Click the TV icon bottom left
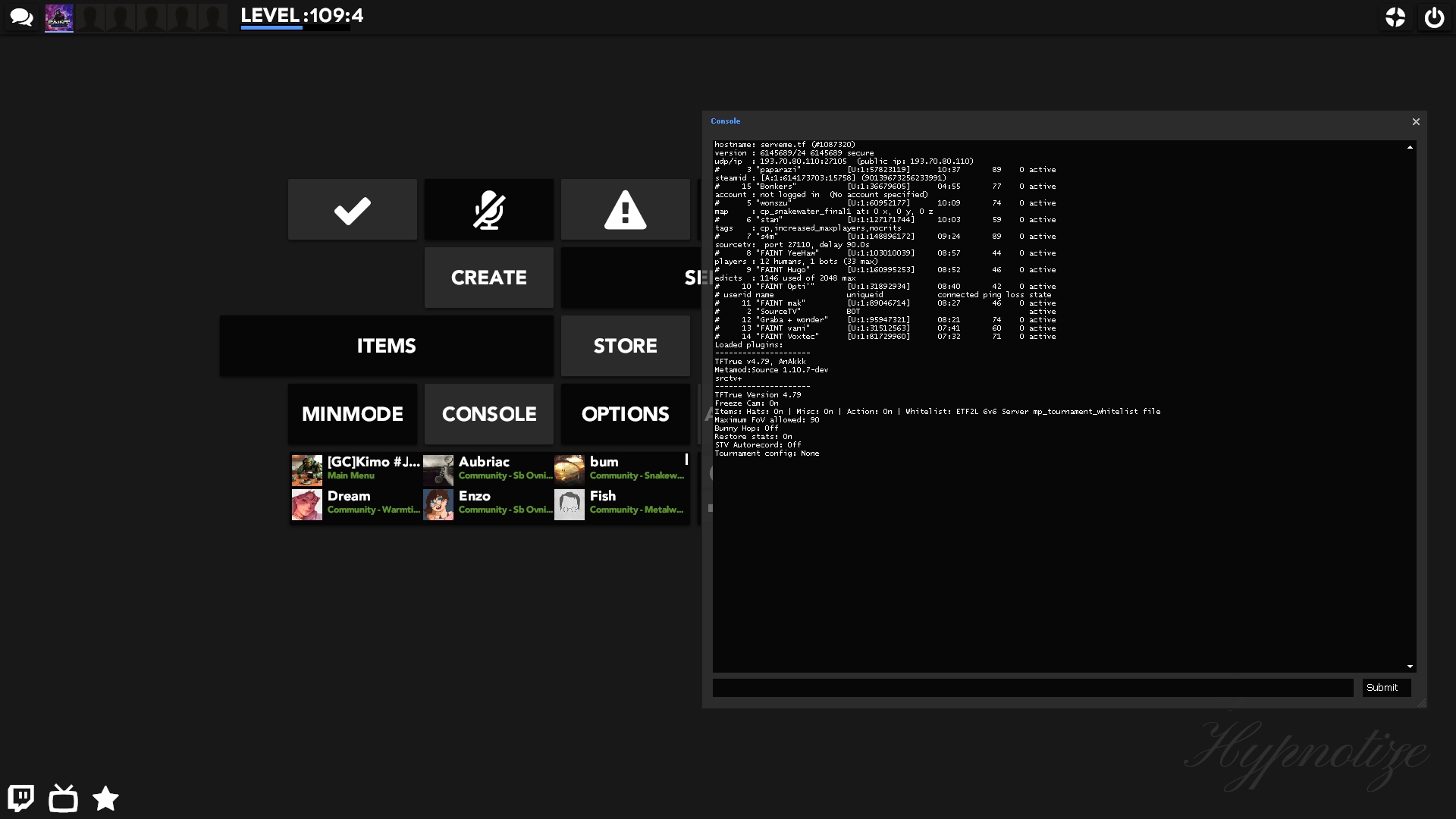The height and width of the screenshot is (819, 1456). [63, 798]
